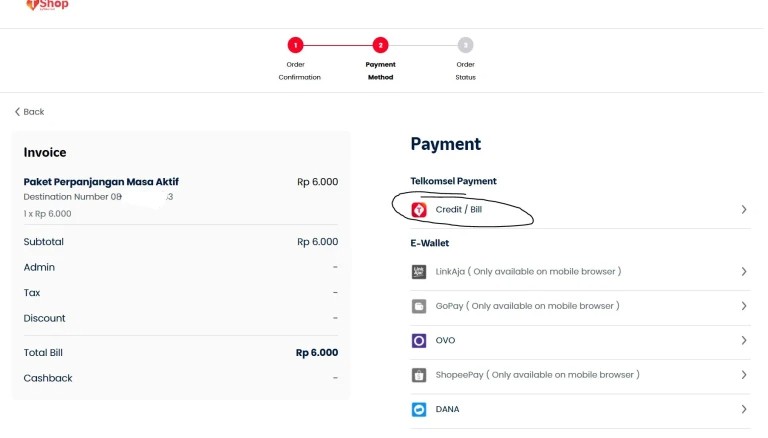Click the item price Rp 6.000 beside package name
Image resolution: width=768 pixels, height=438 pixels.
[317, 182]
